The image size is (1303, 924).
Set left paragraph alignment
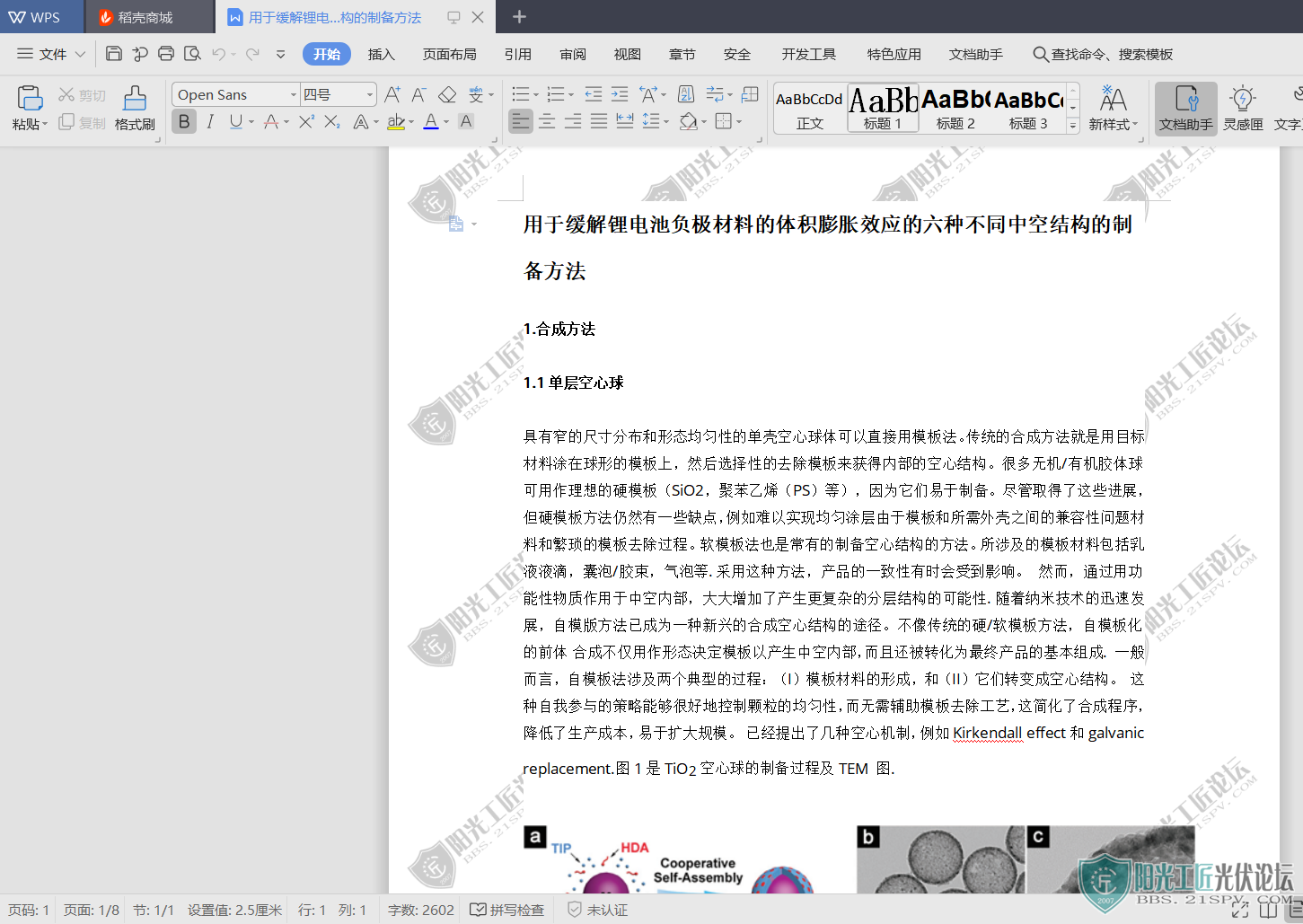click(521, 121)
